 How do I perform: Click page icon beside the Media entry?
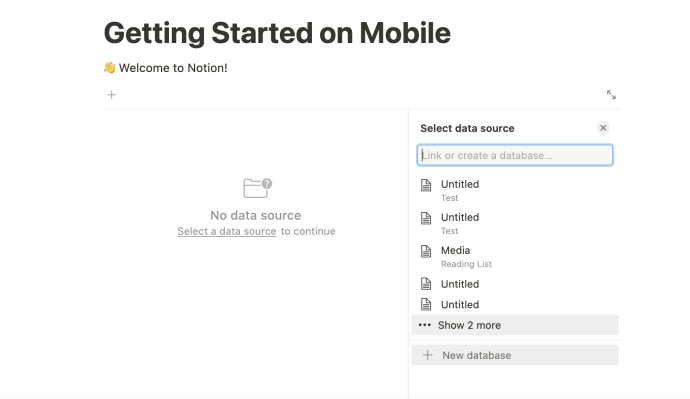click(x=426, y=251)
